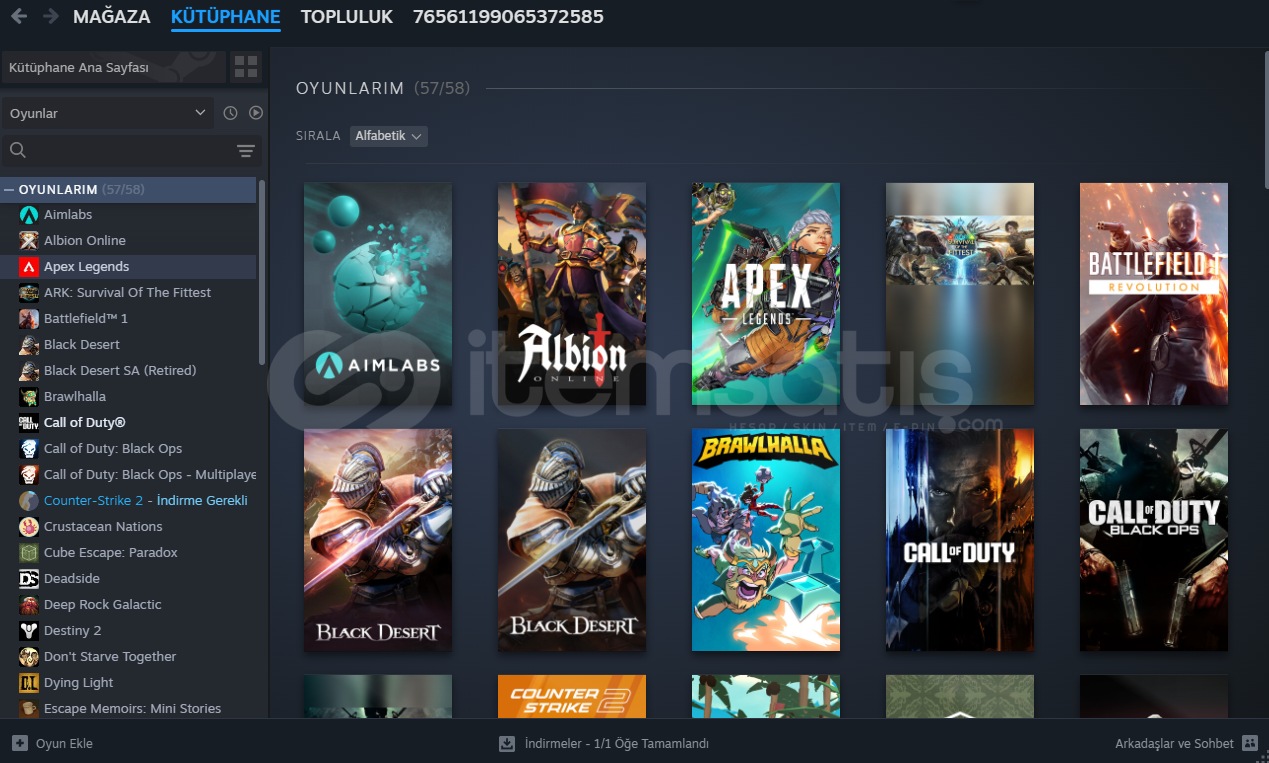Select Call of Duty: Black Ops - Multiplayer entry
This screenshot has height=763, width=1269.
tap(129, 475)
